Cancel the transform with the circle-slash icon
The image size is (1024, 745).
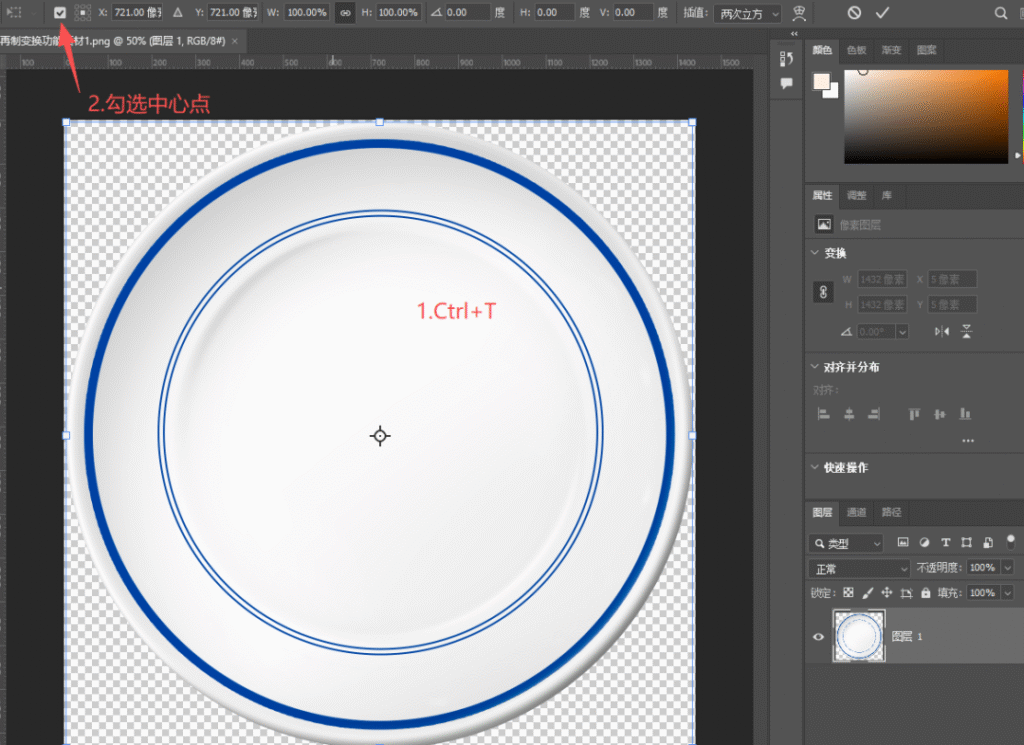click(854, 12)
